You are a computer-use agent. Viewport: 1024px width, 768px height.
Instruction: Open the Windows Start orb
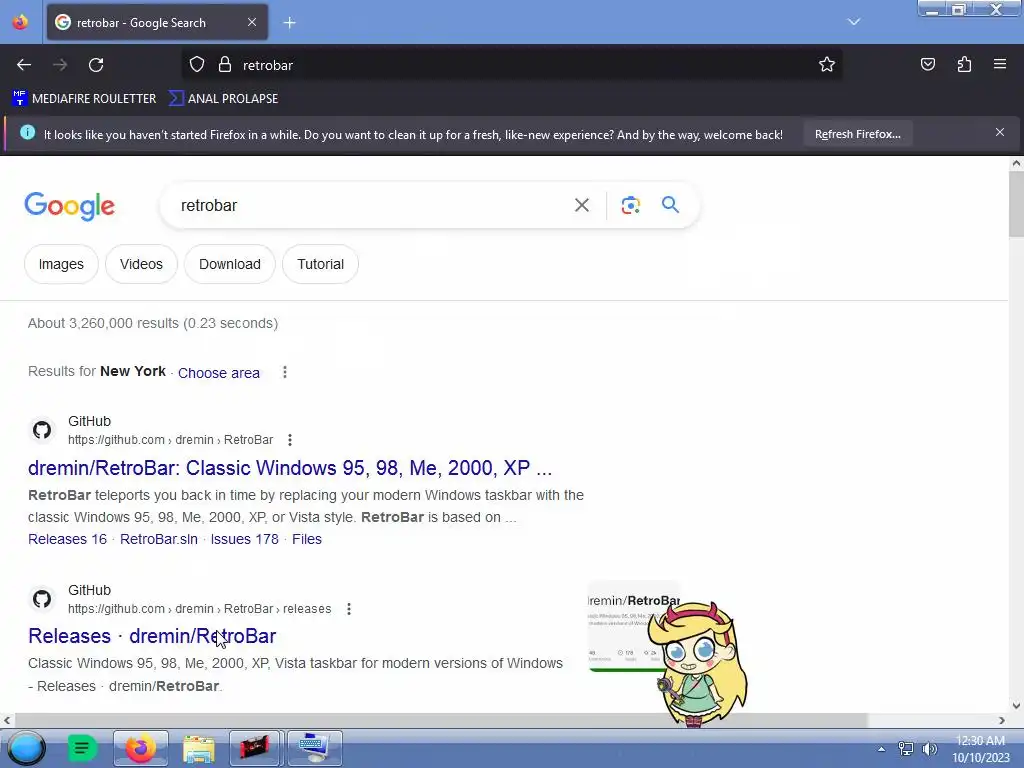[x=26, y=748]
